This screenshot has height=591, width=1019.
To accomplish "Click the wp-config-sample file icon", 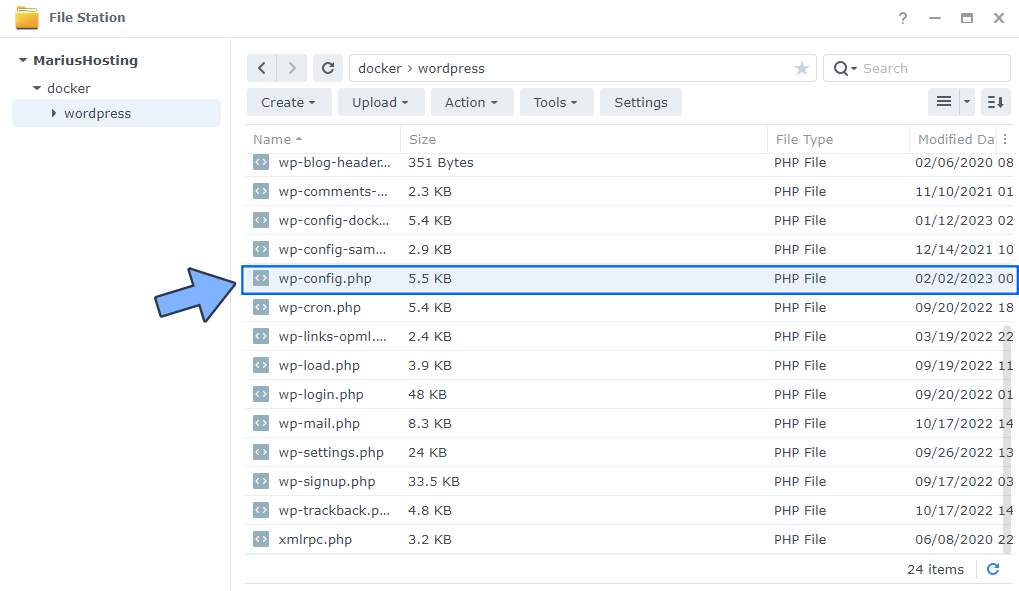I will (x=261, y=249).
